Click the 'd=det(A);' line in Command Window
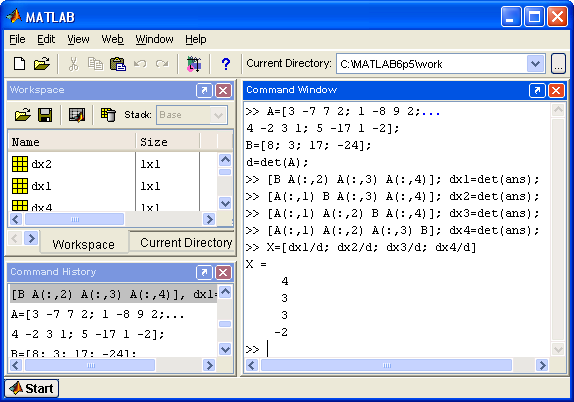Screen dimensions: 574x402 tap(277, 162)
